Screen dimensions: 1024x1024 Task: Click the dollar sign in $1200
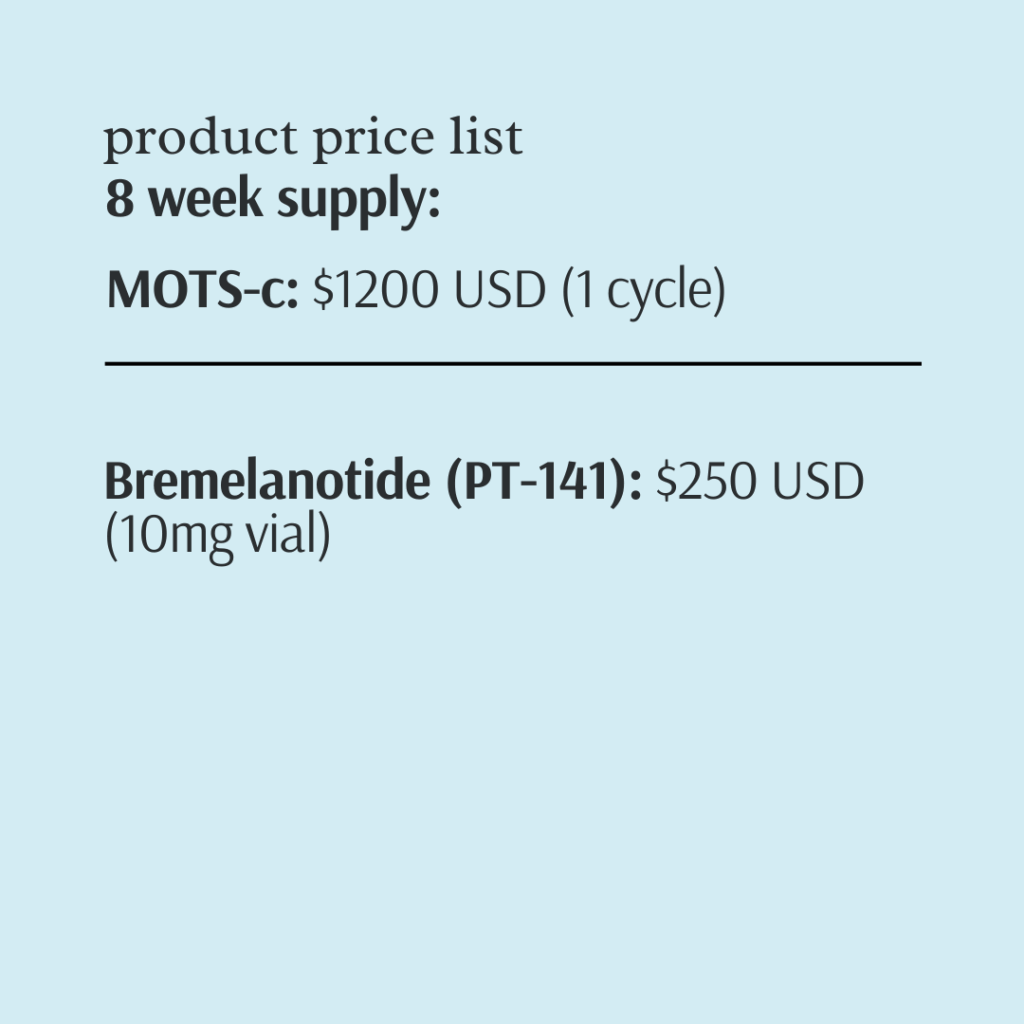(x=323, y=289)
